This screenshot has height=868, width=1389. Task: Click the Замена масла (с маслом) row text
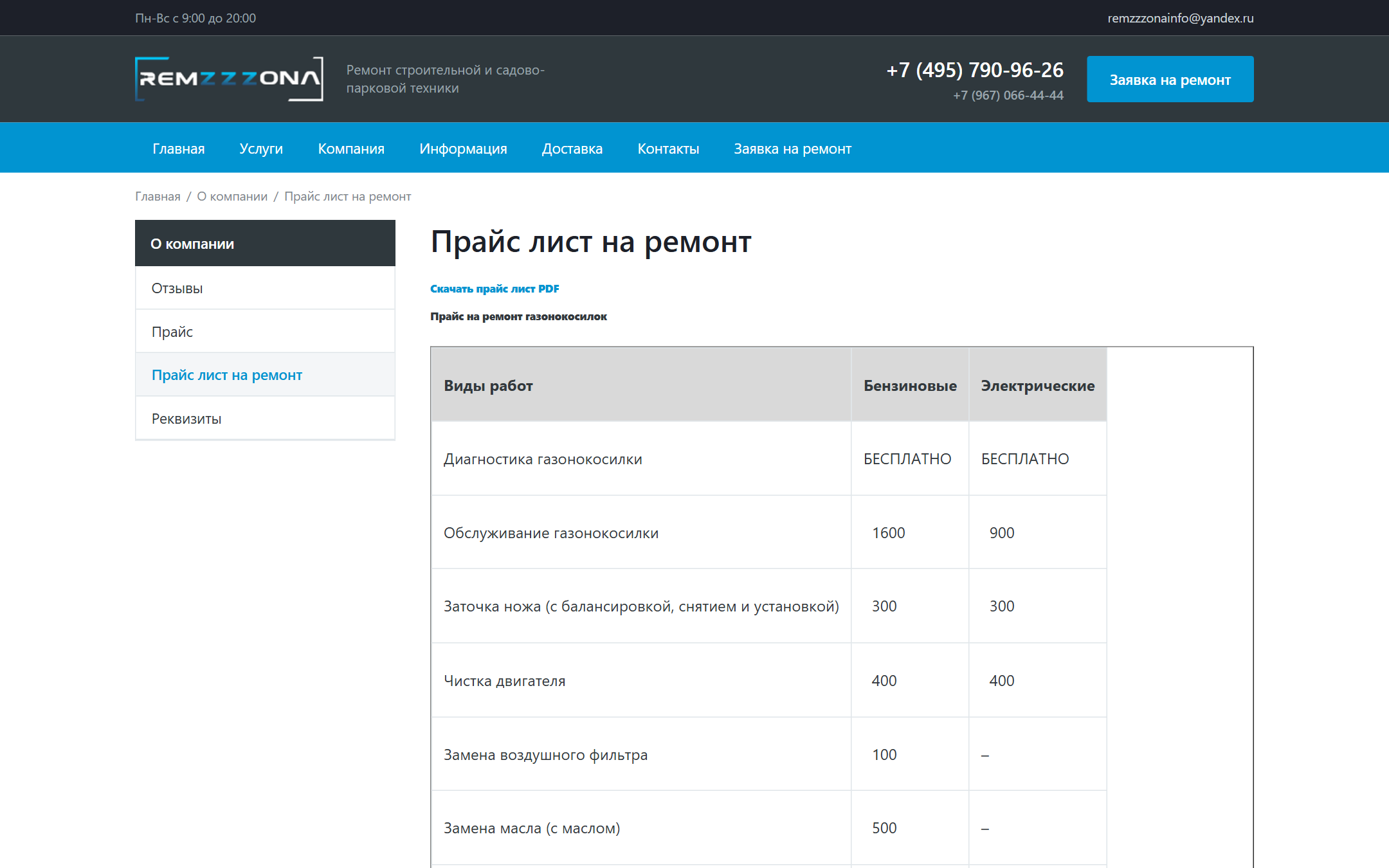532,828
